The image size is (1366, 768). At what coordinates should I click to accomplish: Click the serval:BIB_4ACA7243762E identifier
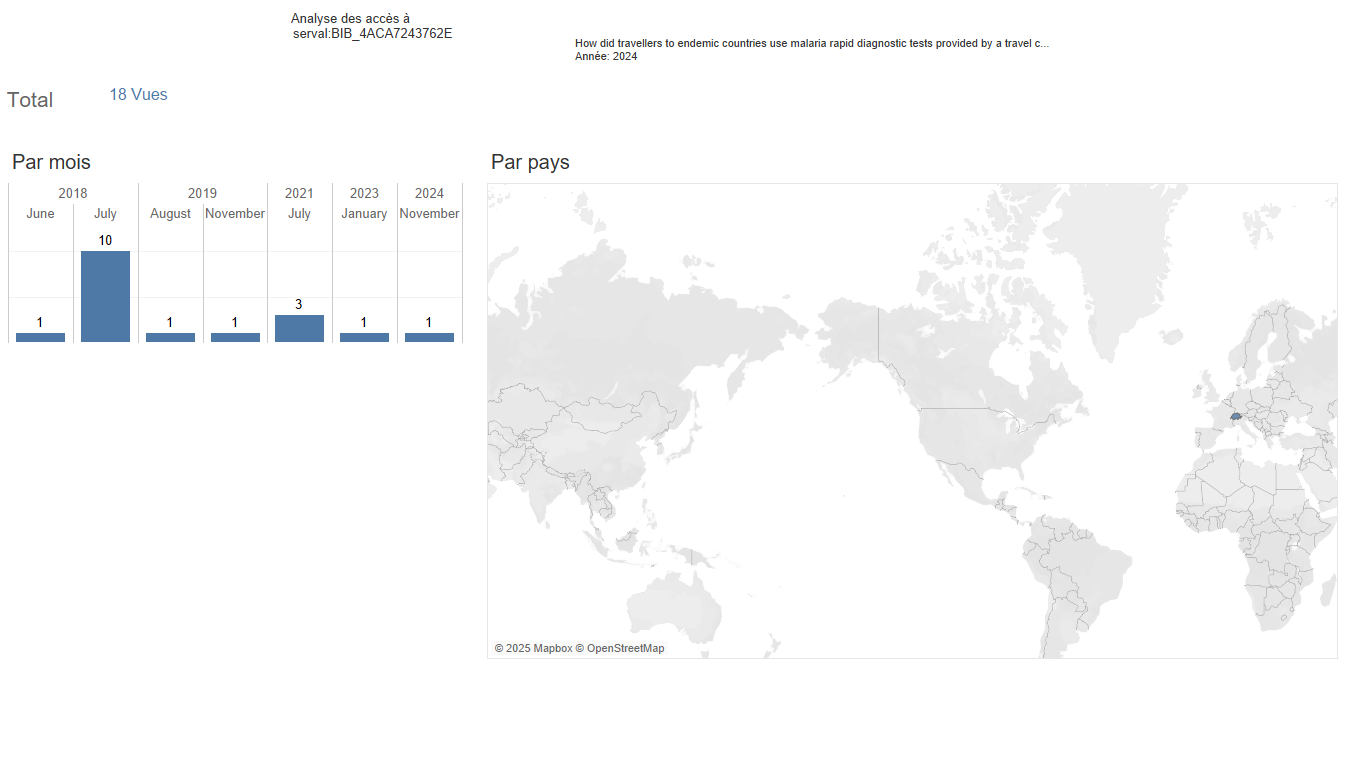point(372,34)
